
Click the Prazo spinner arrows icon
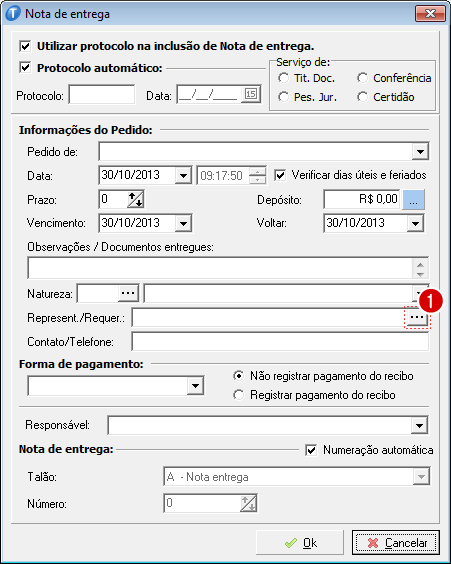(136, 199)
